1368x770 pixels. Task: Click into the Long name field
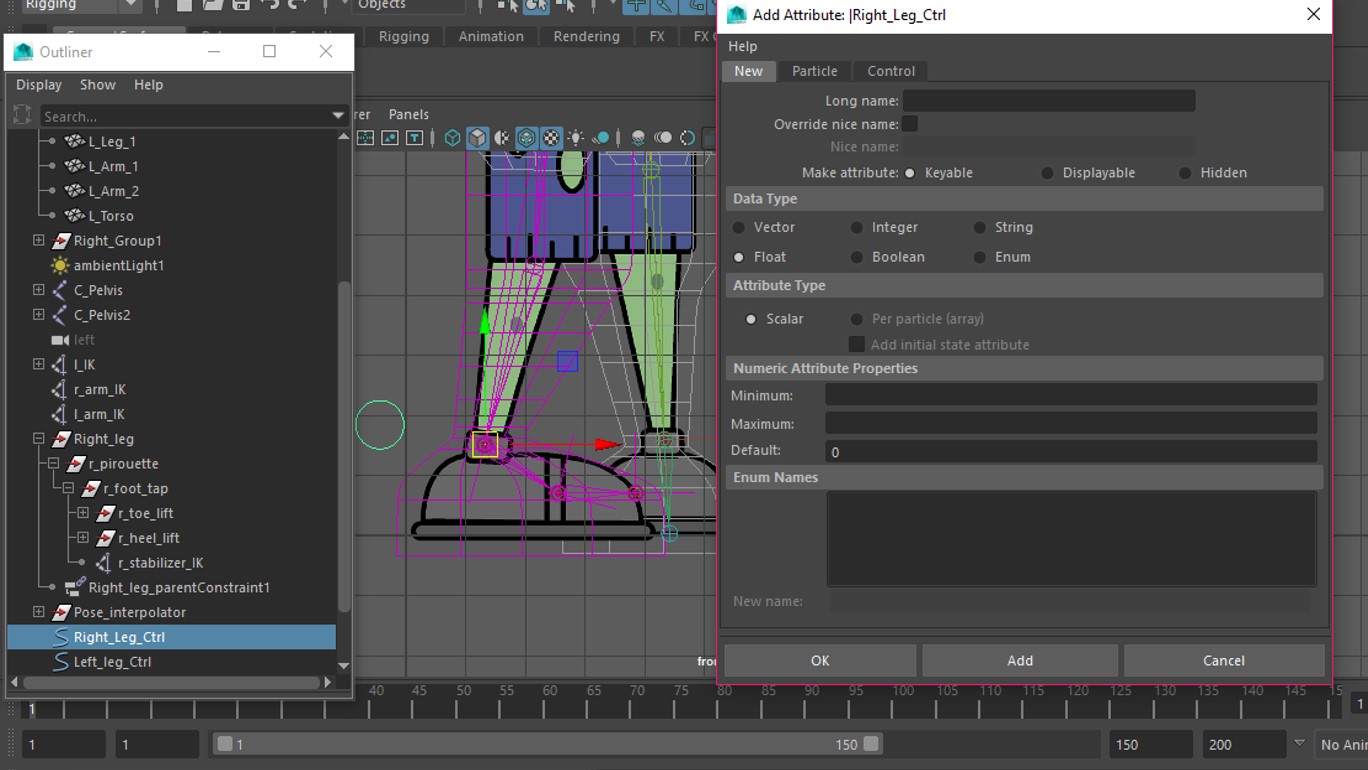(1048, 101)
